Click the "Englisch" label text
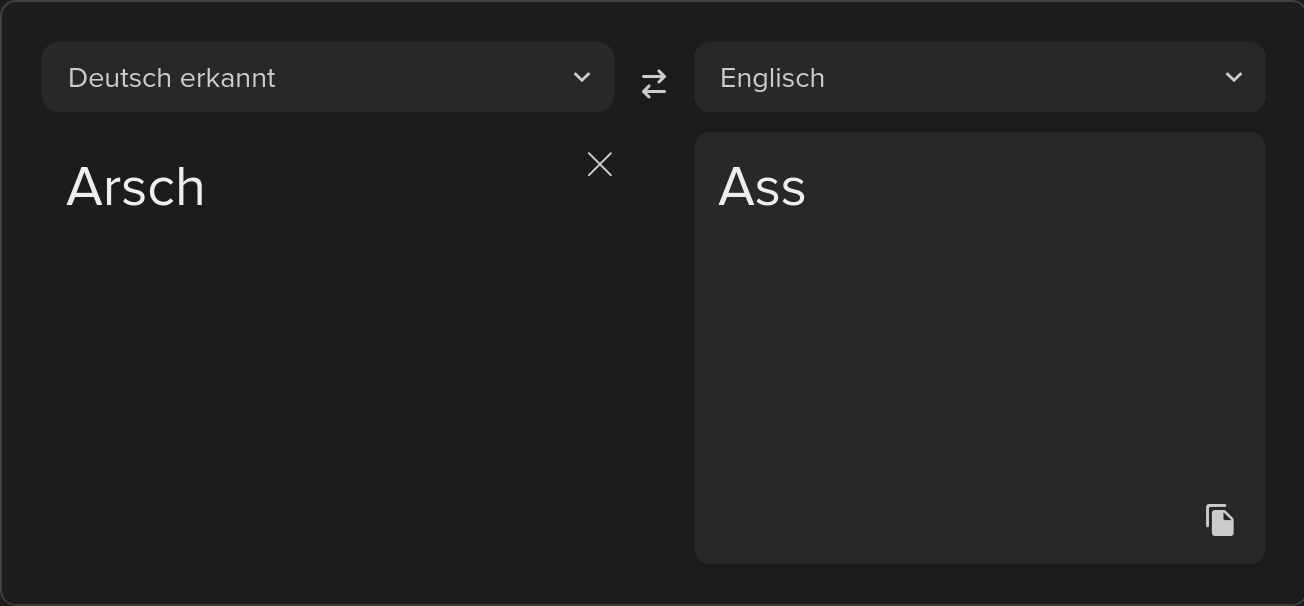 click(772, 78)
